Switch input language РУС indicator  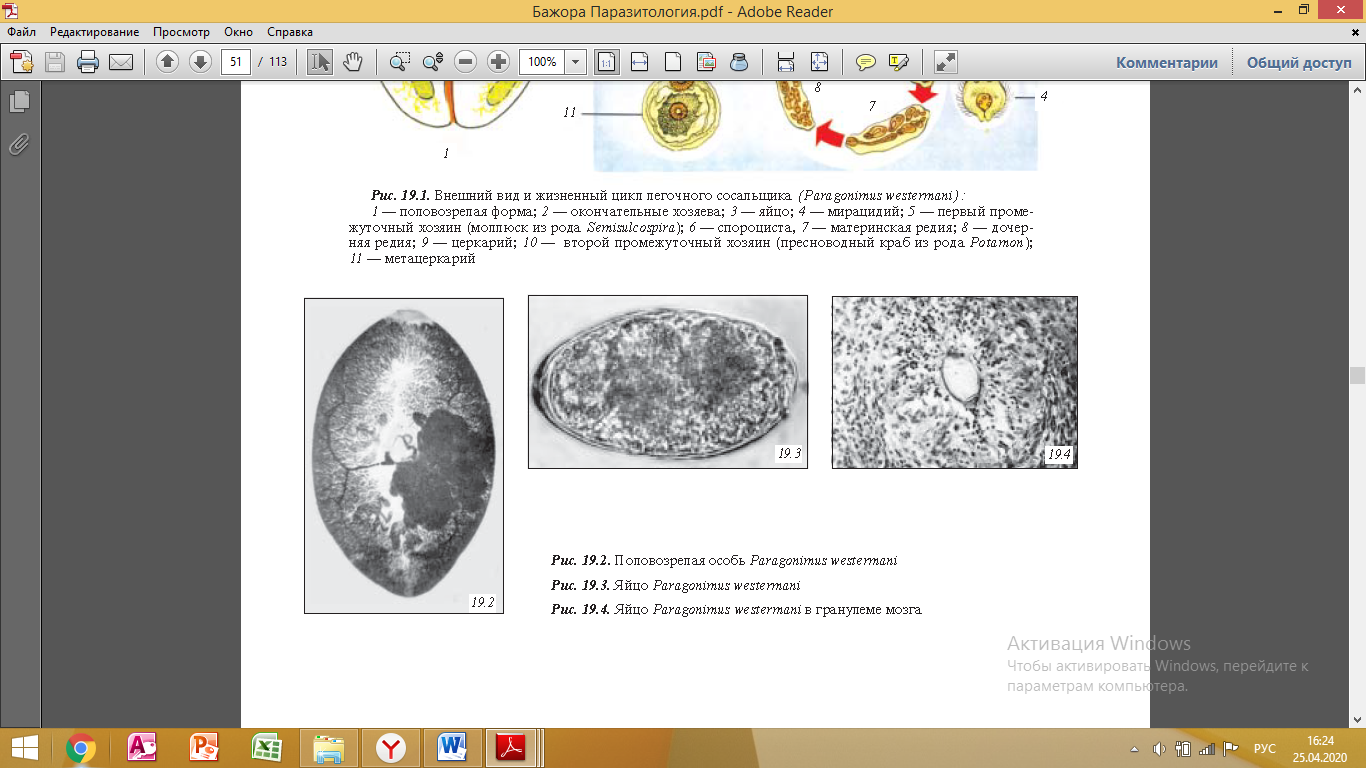pyautogui.click(x=1264, y=748)
